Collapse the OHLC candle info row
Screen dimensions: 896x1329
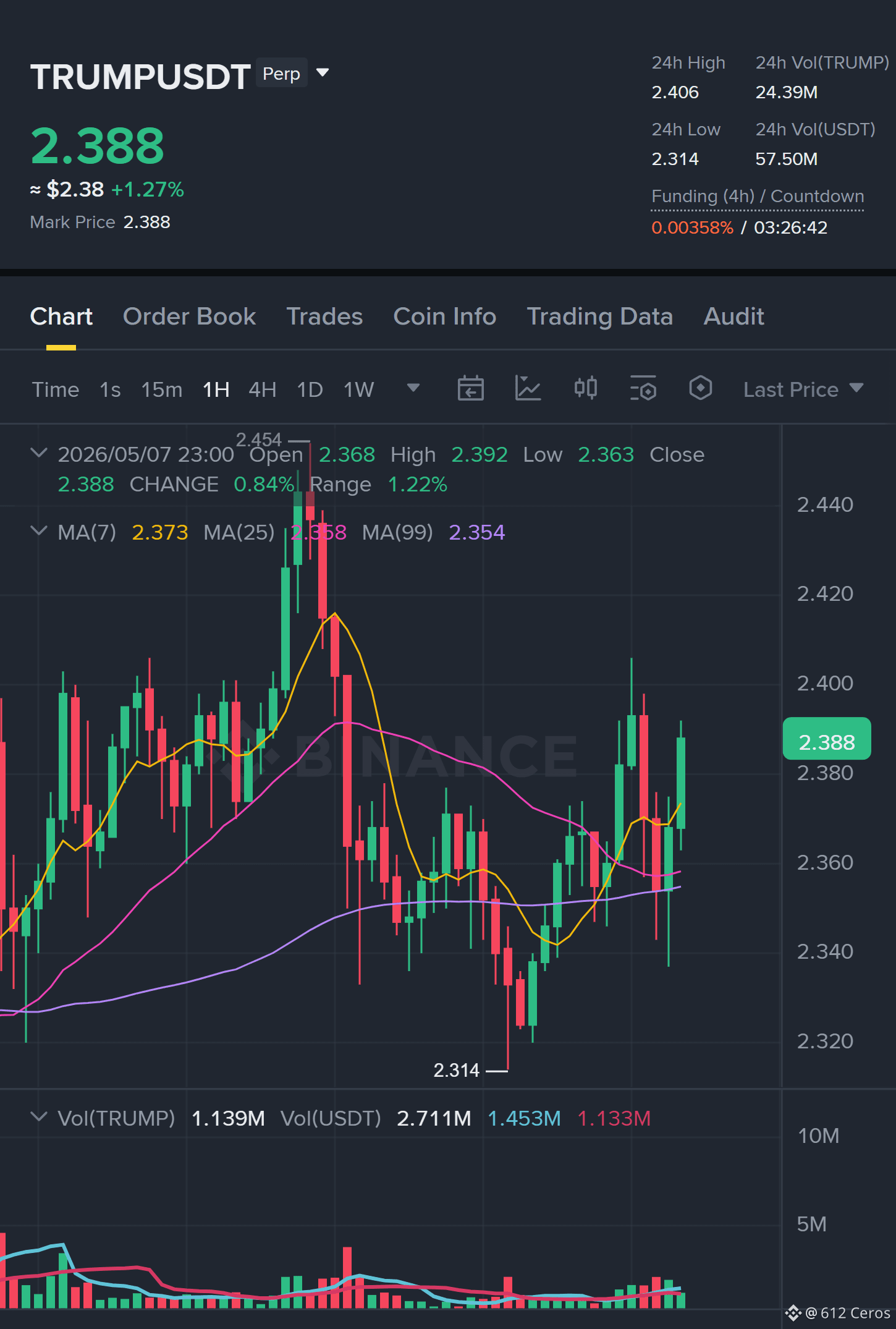[x=38, y=453]
